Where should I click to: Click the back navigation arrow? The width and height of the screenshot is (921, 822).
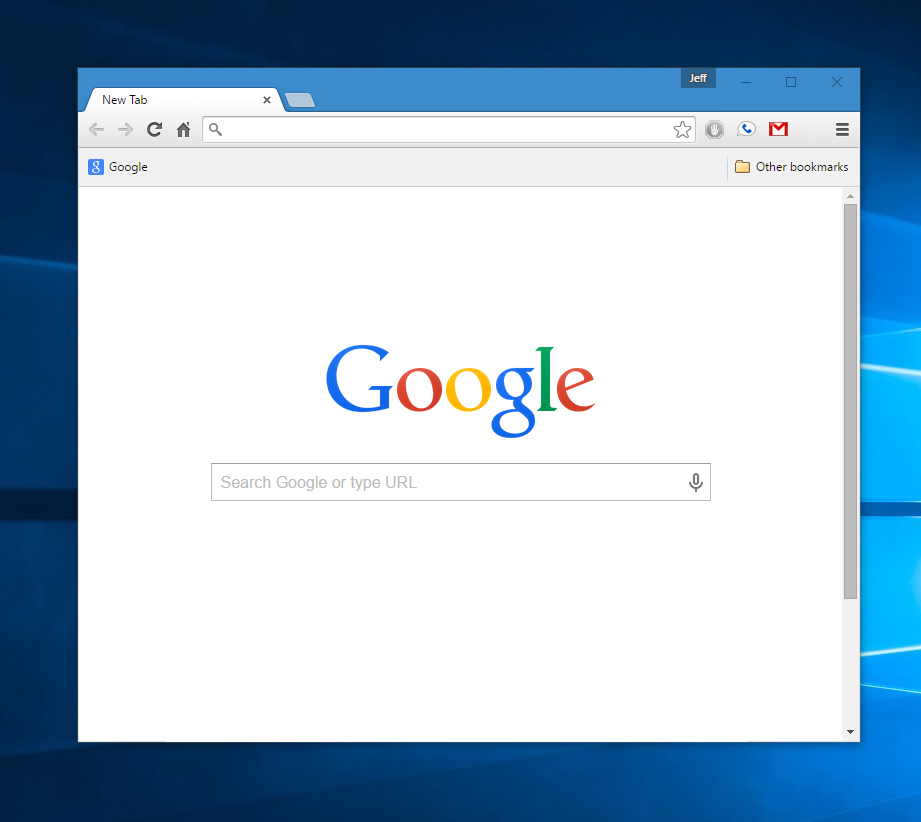(96, 129)
